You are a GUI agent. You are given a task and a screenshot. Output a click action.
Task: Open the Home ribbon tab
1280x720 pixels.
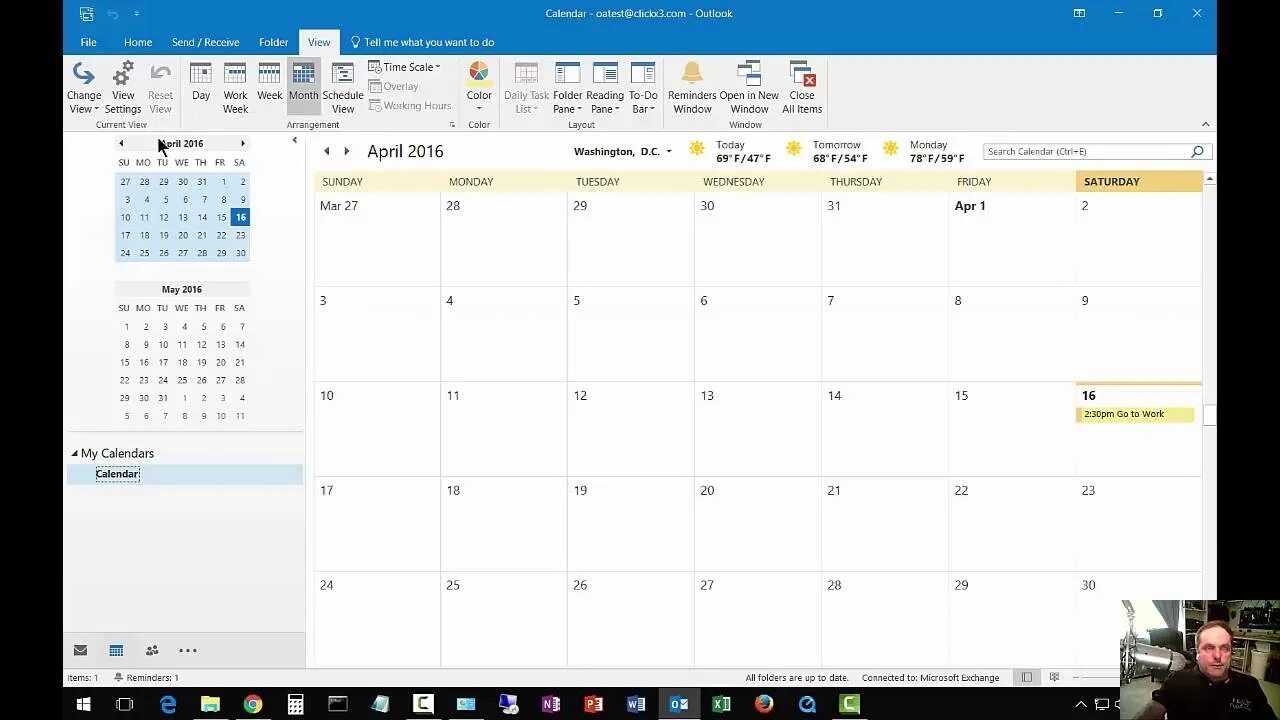pos(138,42)
